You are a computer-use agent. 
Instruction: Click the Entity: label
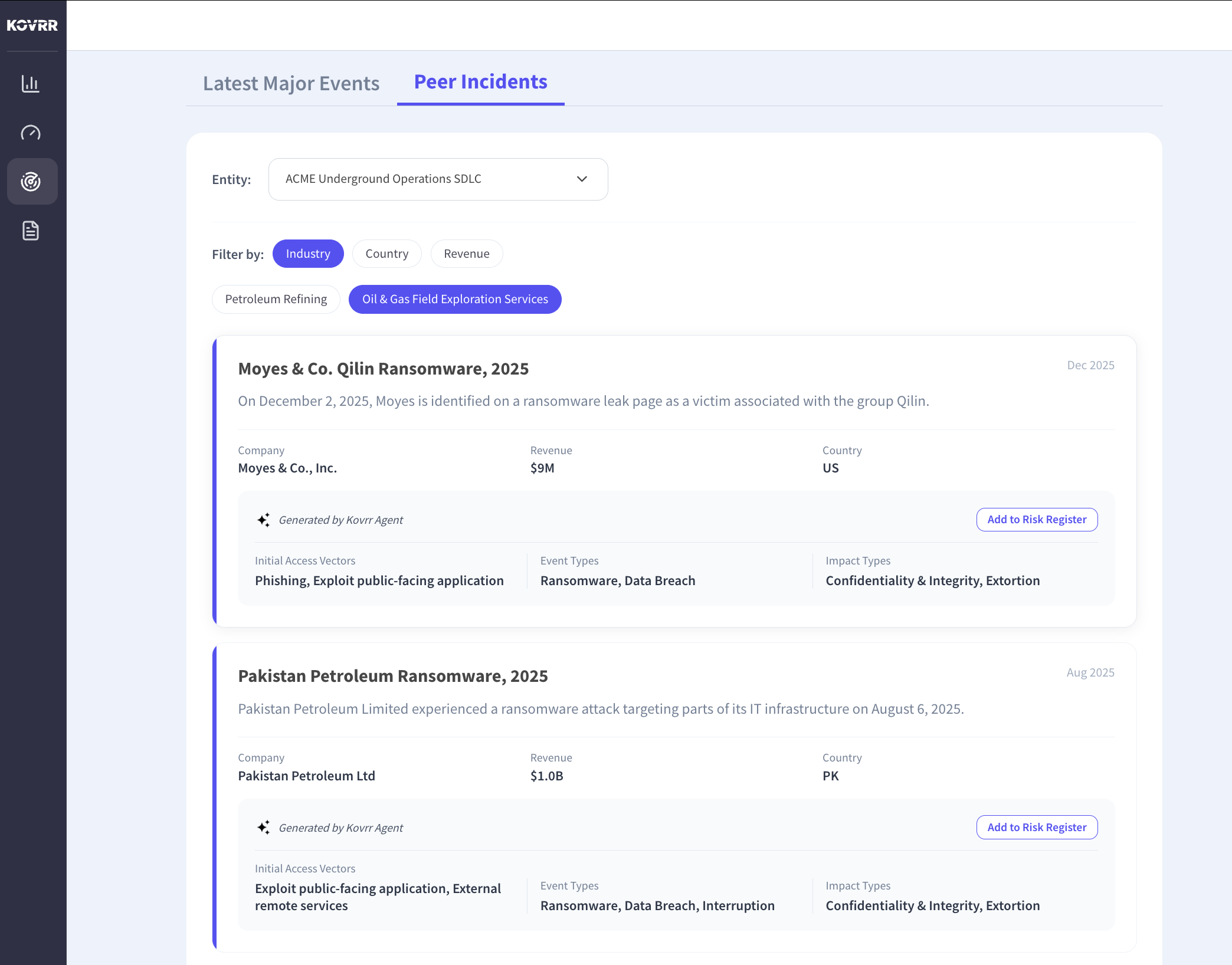pos(231,179)
